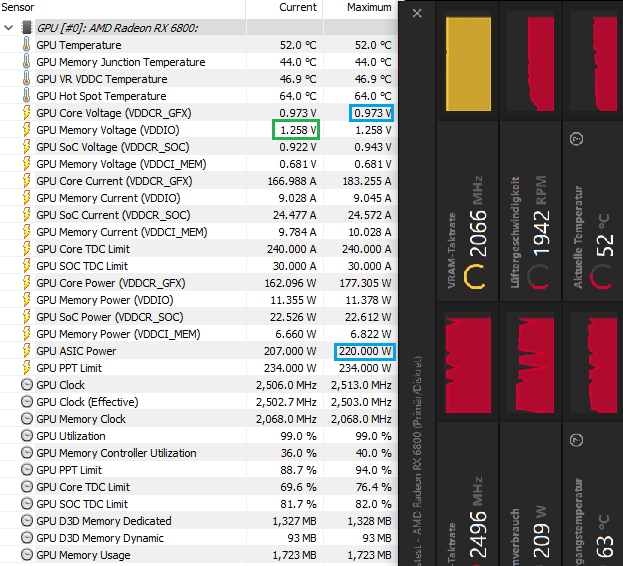623x566 pixels.
Task: Select GPU Core Voltage maximum 0.973 V
Action: tap(373, 113)
